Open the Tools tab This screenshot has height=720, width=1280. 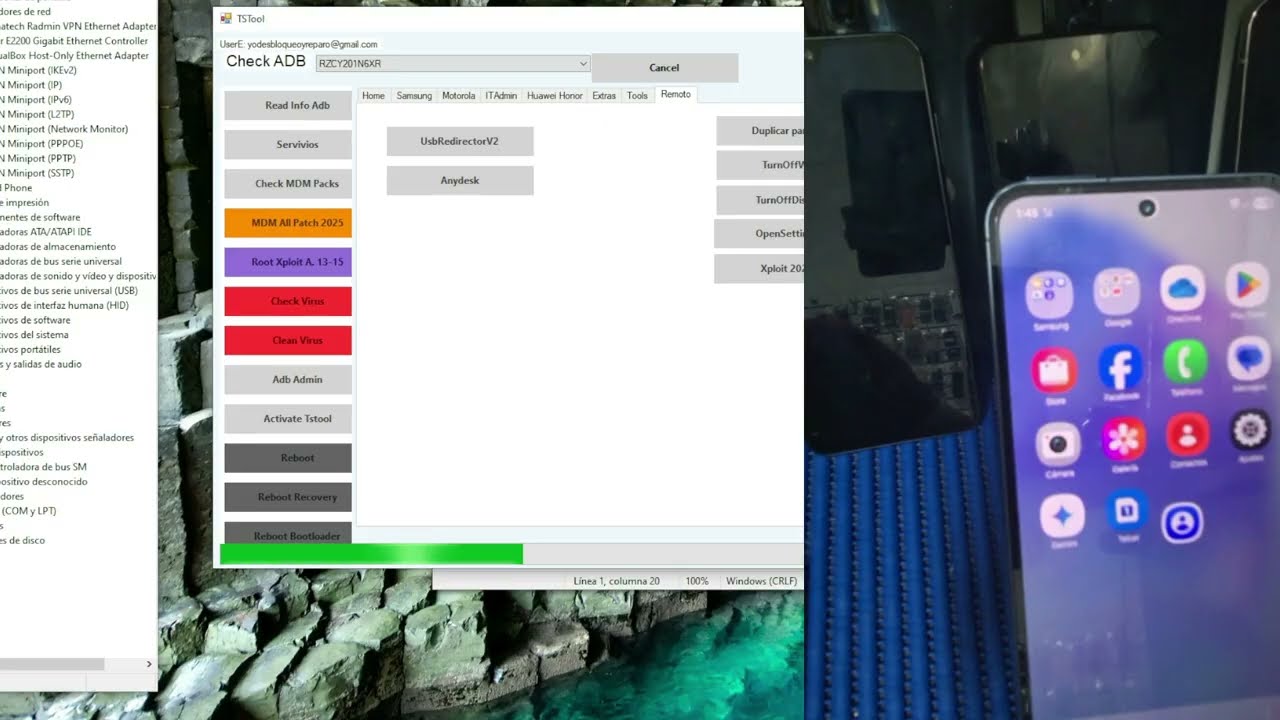pos(637,96)
